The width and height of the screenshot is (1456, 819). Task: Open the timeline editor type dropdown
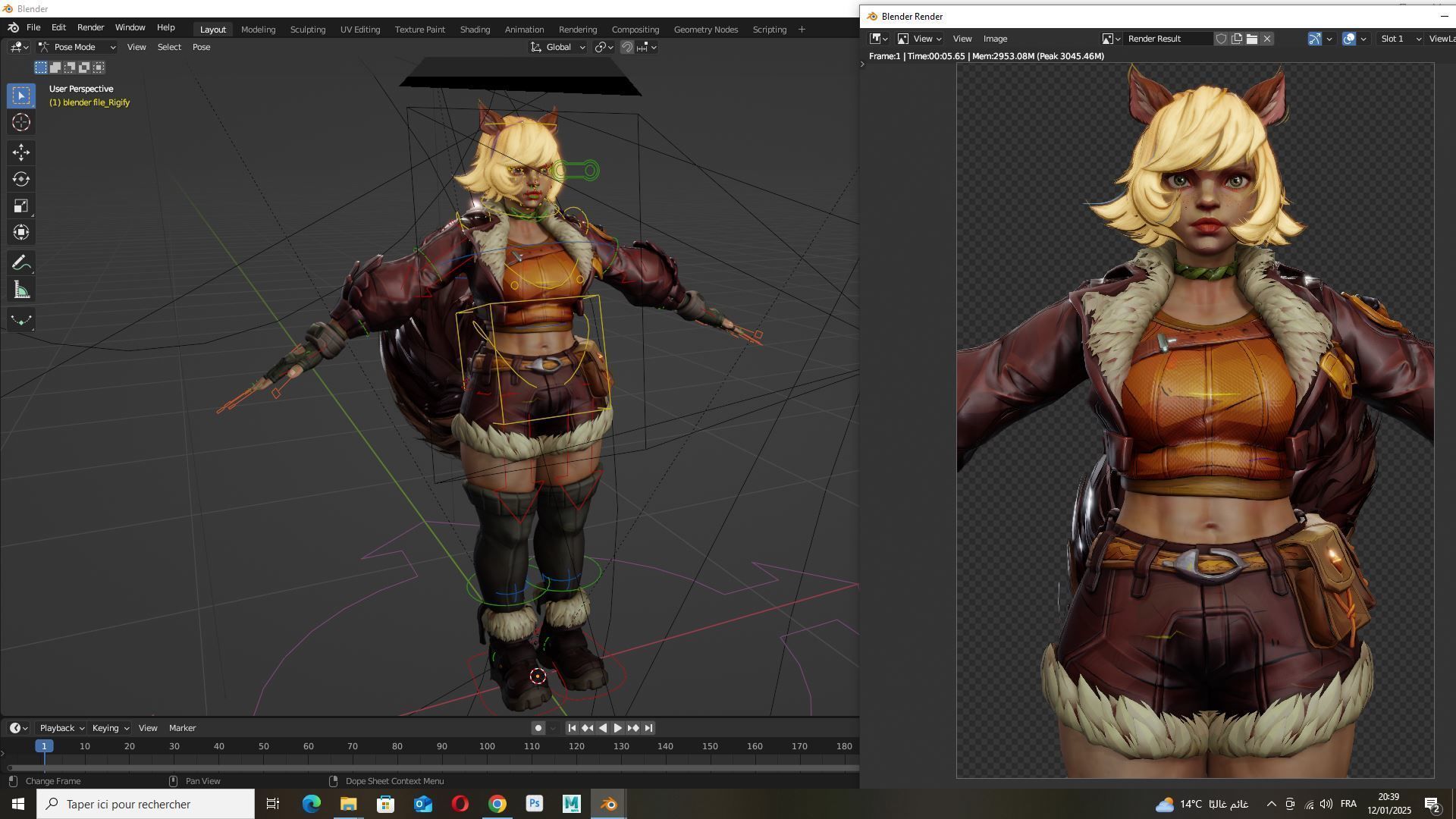(x=19, y=728)
